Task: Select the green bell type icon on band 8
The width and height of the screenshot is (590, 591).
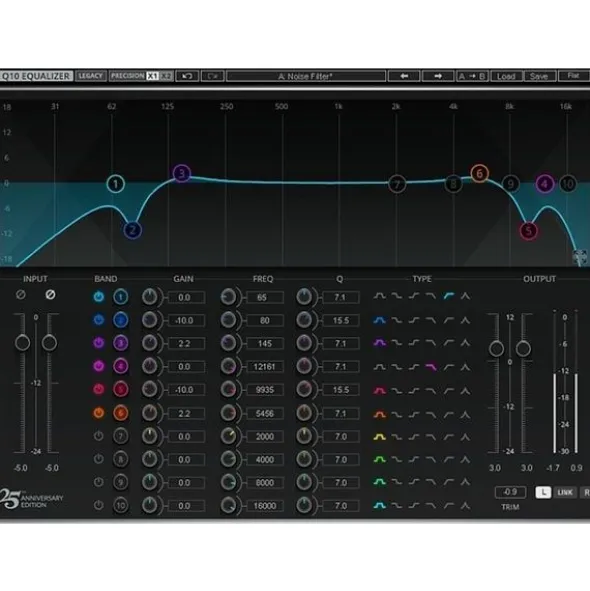Action: (x=379, y=460)
